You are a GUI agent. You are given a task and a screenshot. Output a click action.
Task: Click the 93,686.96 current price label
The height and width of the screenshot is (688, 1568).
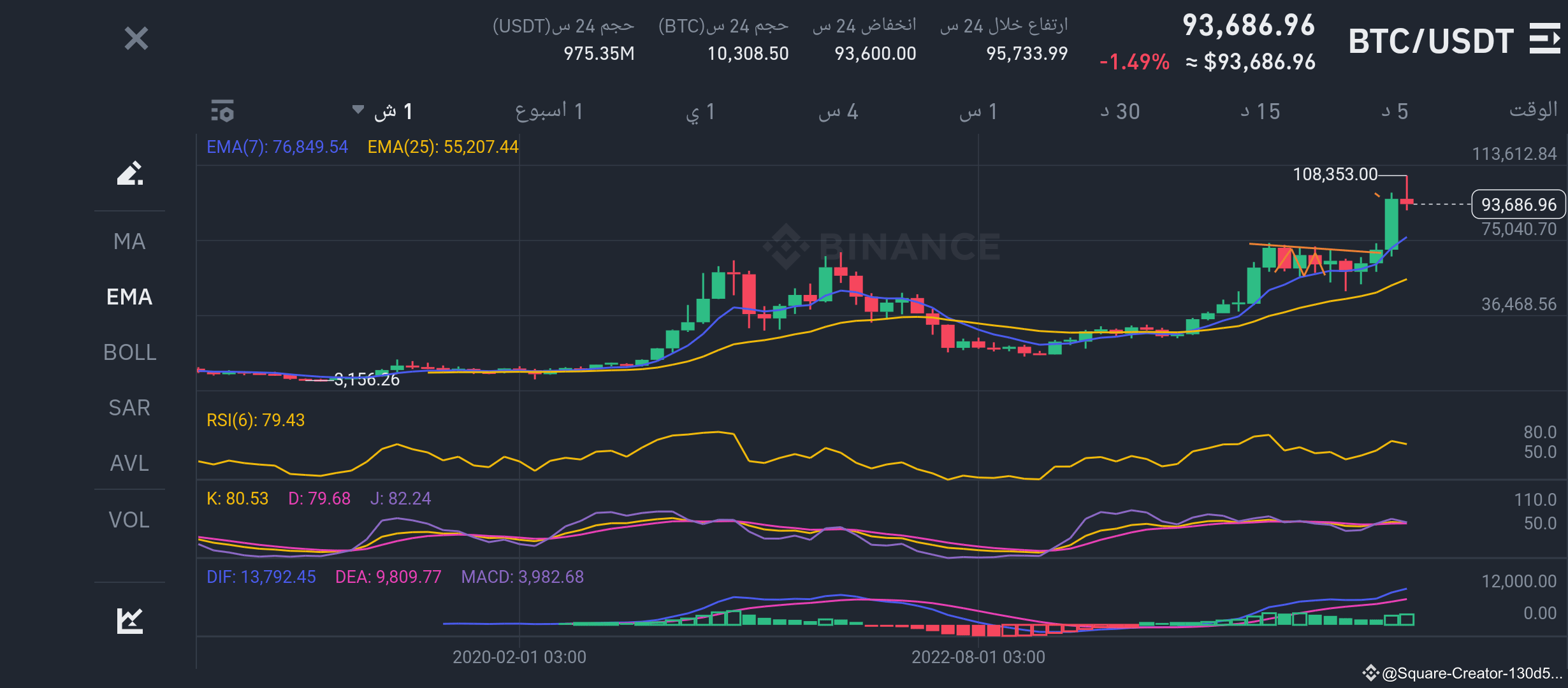click(1518, 204)
